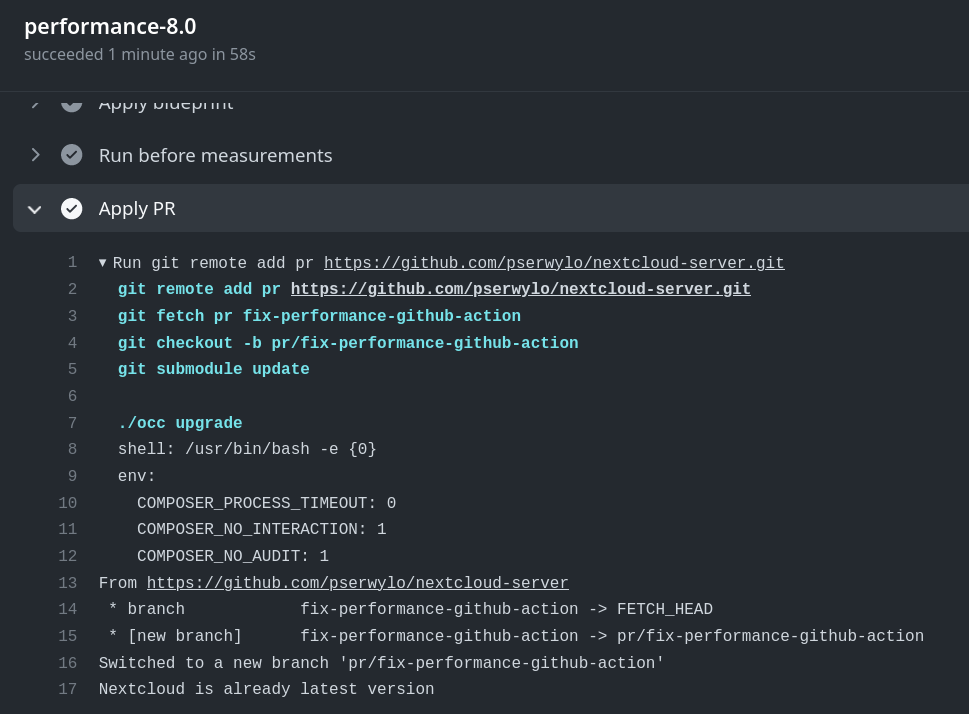Expand the Run before measurements step
969x714 pixels.
(35, 155)
